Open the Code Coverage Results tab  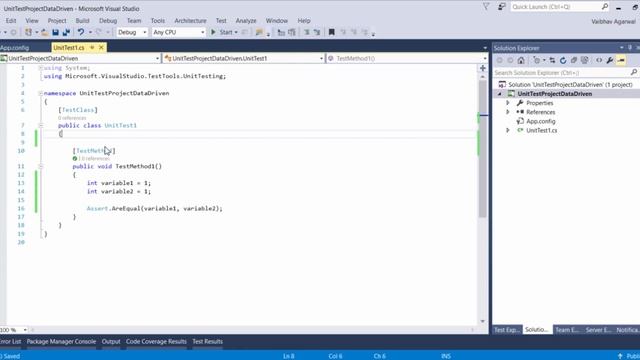click(x=156, y=342)
